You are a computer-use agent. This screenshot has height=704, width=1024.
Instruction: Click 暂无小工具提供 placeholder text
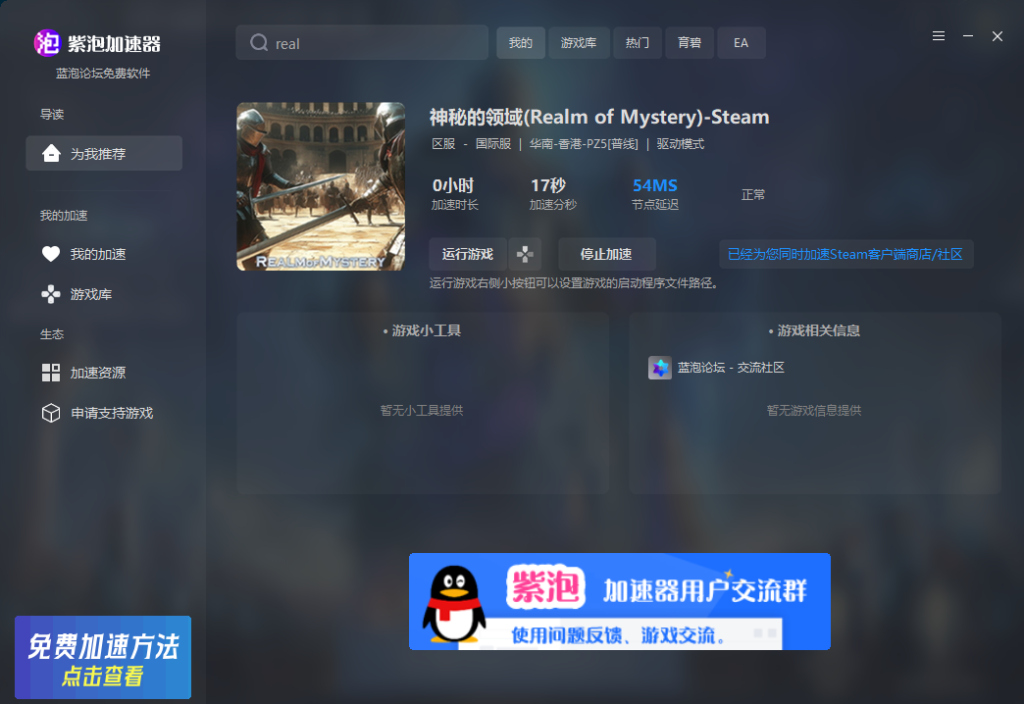tap(422, 410)
